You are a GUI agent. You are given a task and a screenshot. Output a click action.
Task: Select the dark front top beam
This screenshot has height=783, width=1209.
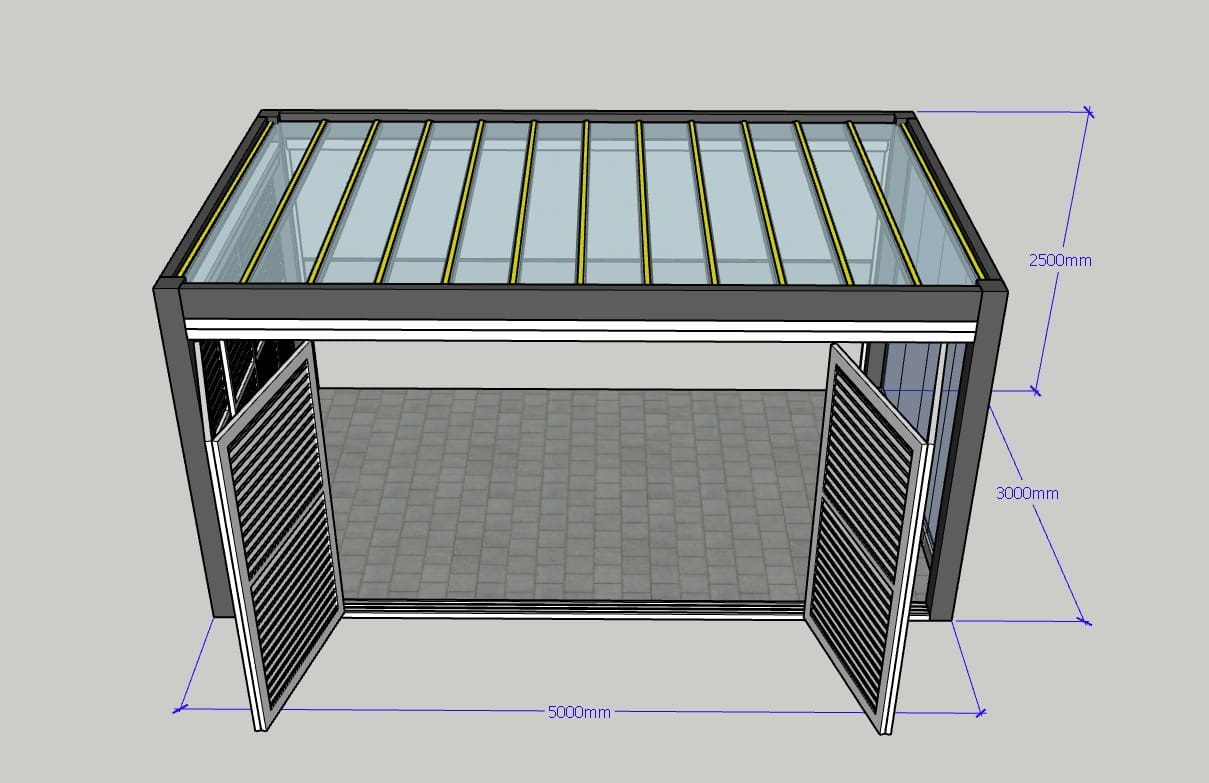[x=580, y=303]
